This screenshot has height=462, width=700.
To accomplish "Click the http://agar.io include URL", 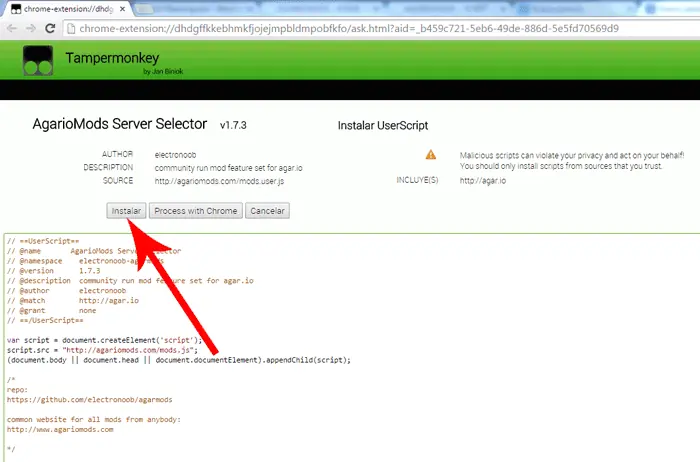I will [x=483, y=181].
